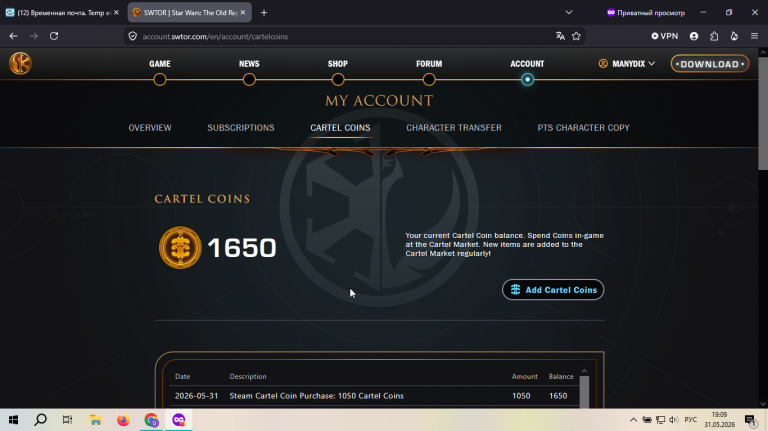Click the browser forward arrow
The width and height of the screenshot is (768, 431).
coord(33,36)
